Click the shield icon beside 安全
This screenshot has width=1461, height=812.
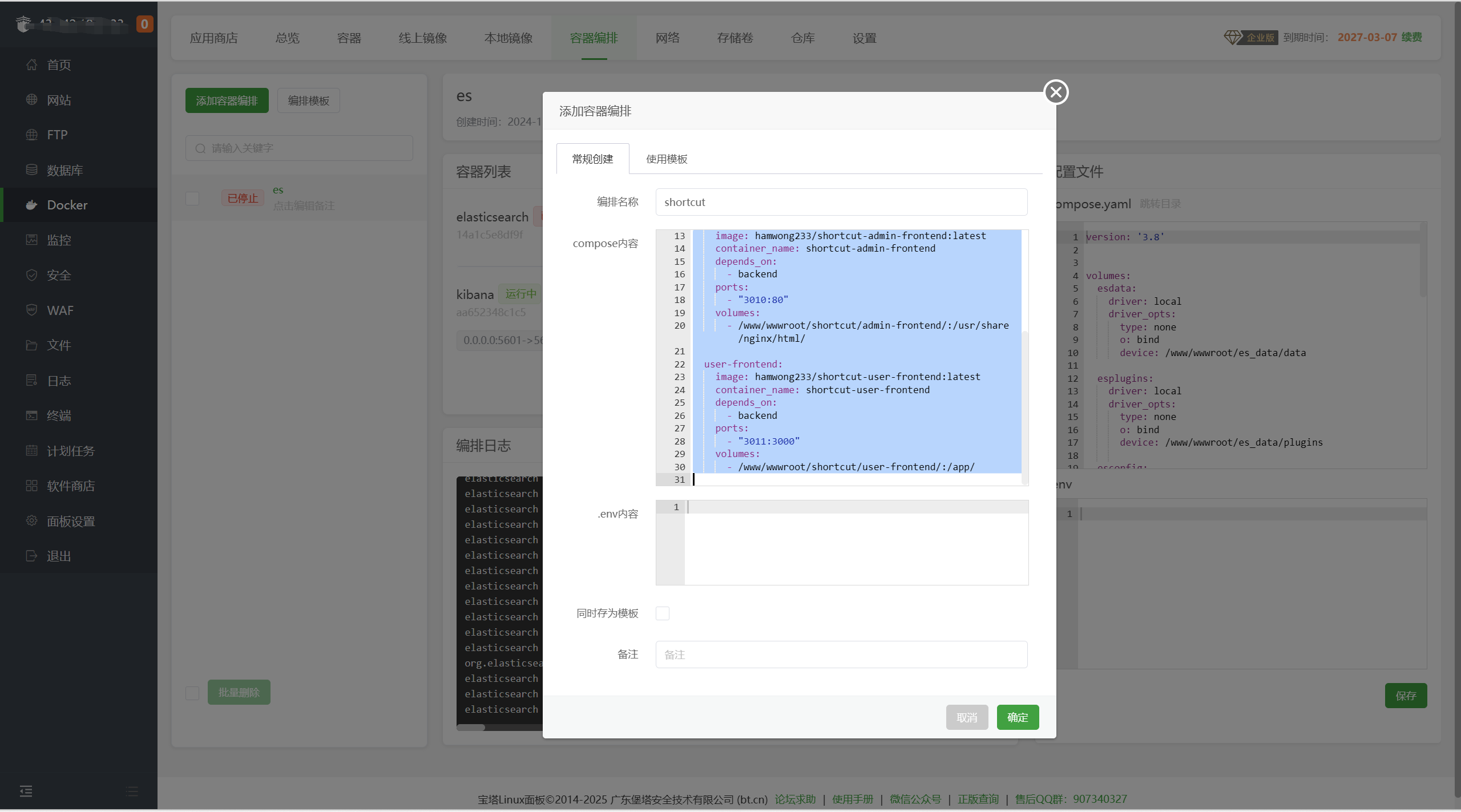click(x=31, y=275)
